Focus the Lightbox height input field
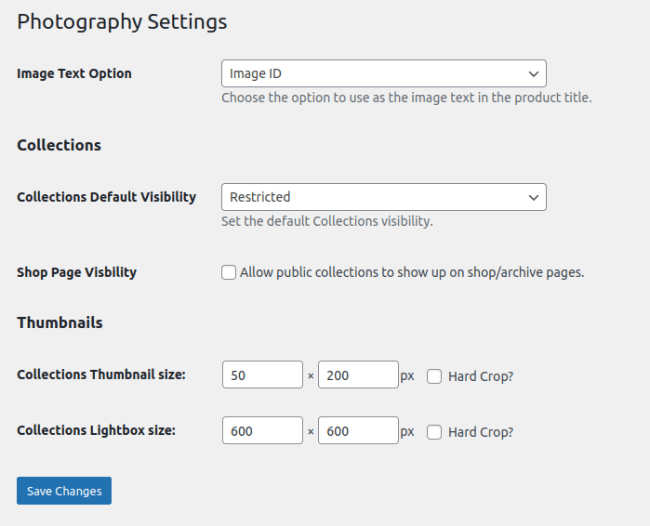The width and height of the screenshot is (650, 526). point(358,431)
